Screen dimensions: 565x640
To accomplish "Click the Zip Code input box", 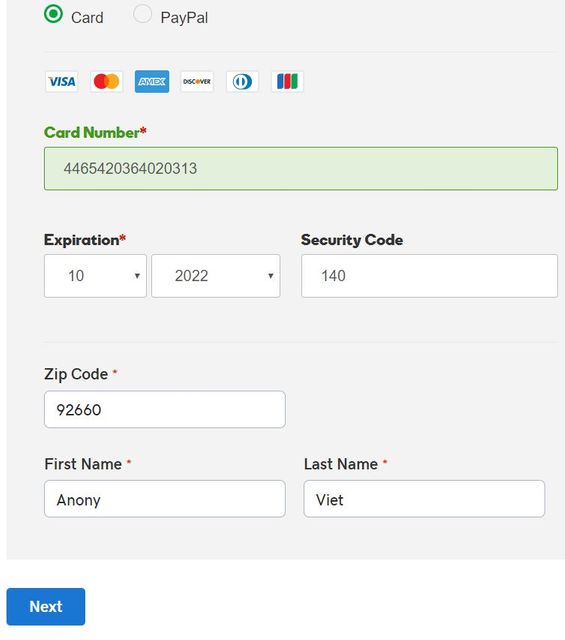I will pos(165,409).
